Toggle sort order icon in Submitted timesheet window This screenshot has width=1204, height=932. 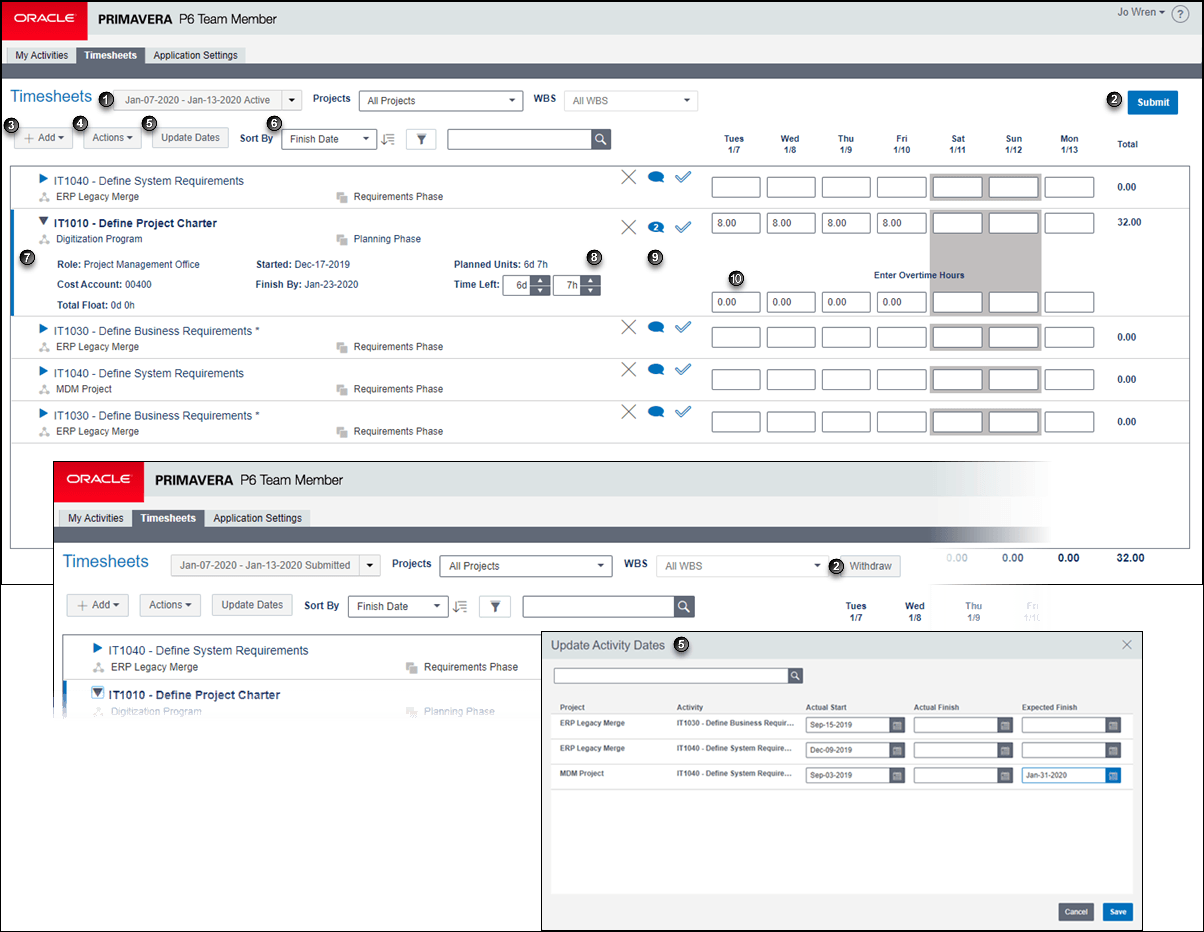[x=460, y=606]
